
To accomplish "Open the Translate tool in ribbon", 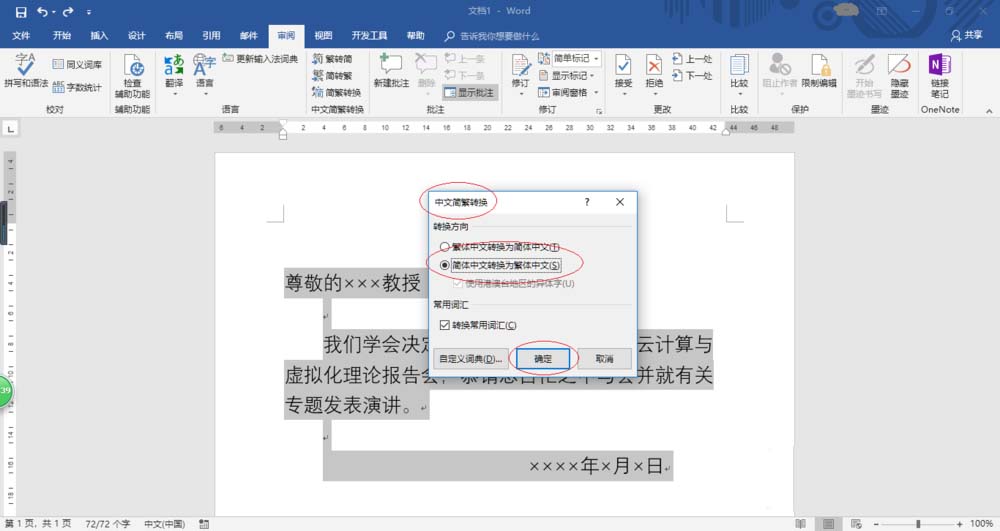I will pyautogui.click(x=174, y=72).
